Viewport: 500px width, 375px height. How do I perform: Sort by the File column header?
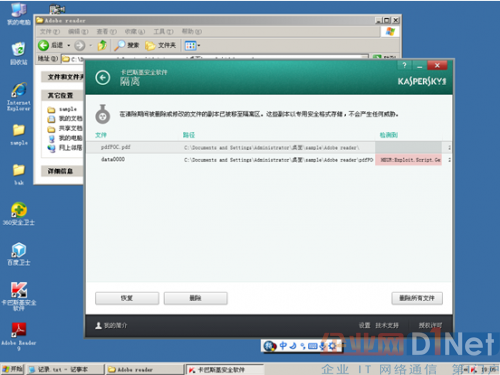[x=101, y=135]
